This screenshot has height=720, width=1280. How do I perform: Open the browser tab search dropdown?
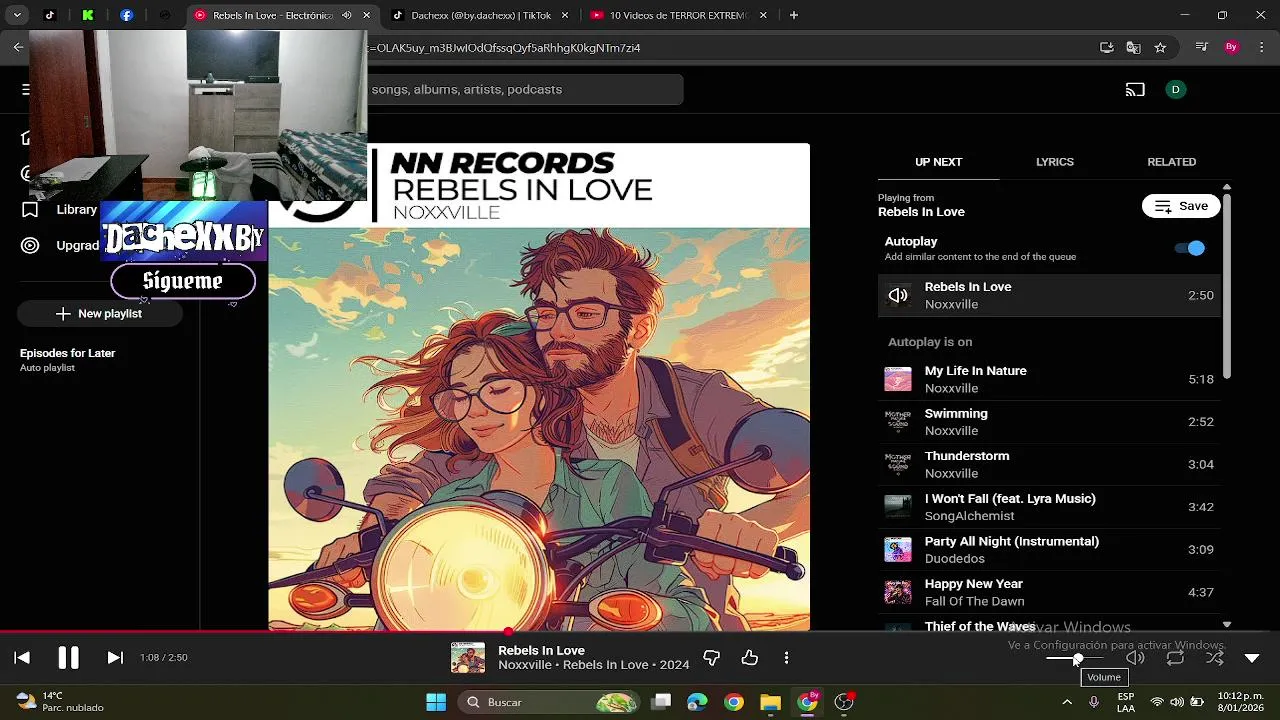click(x=17, y=15)
